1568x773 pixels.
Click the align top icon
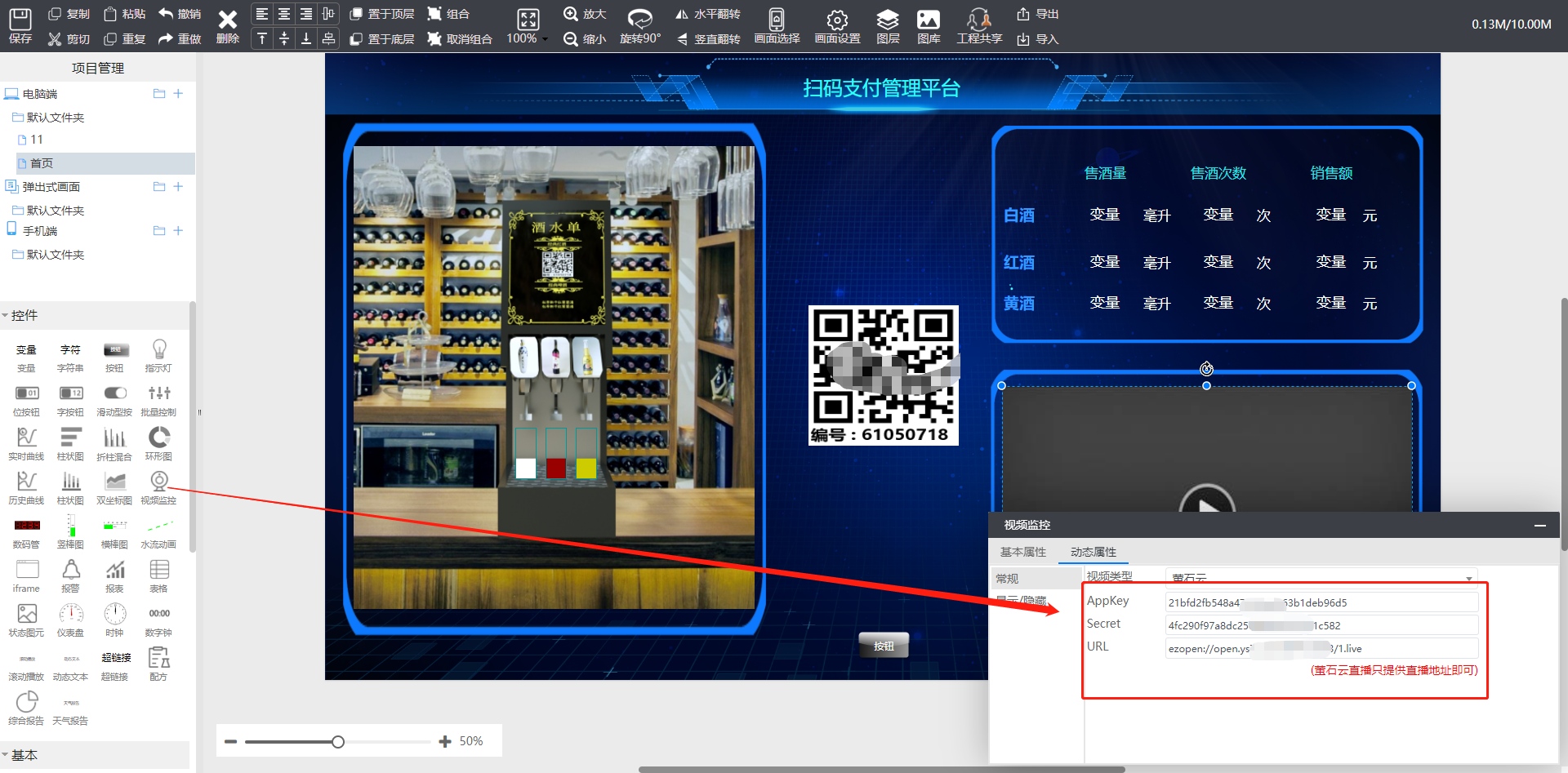point(261,38)
